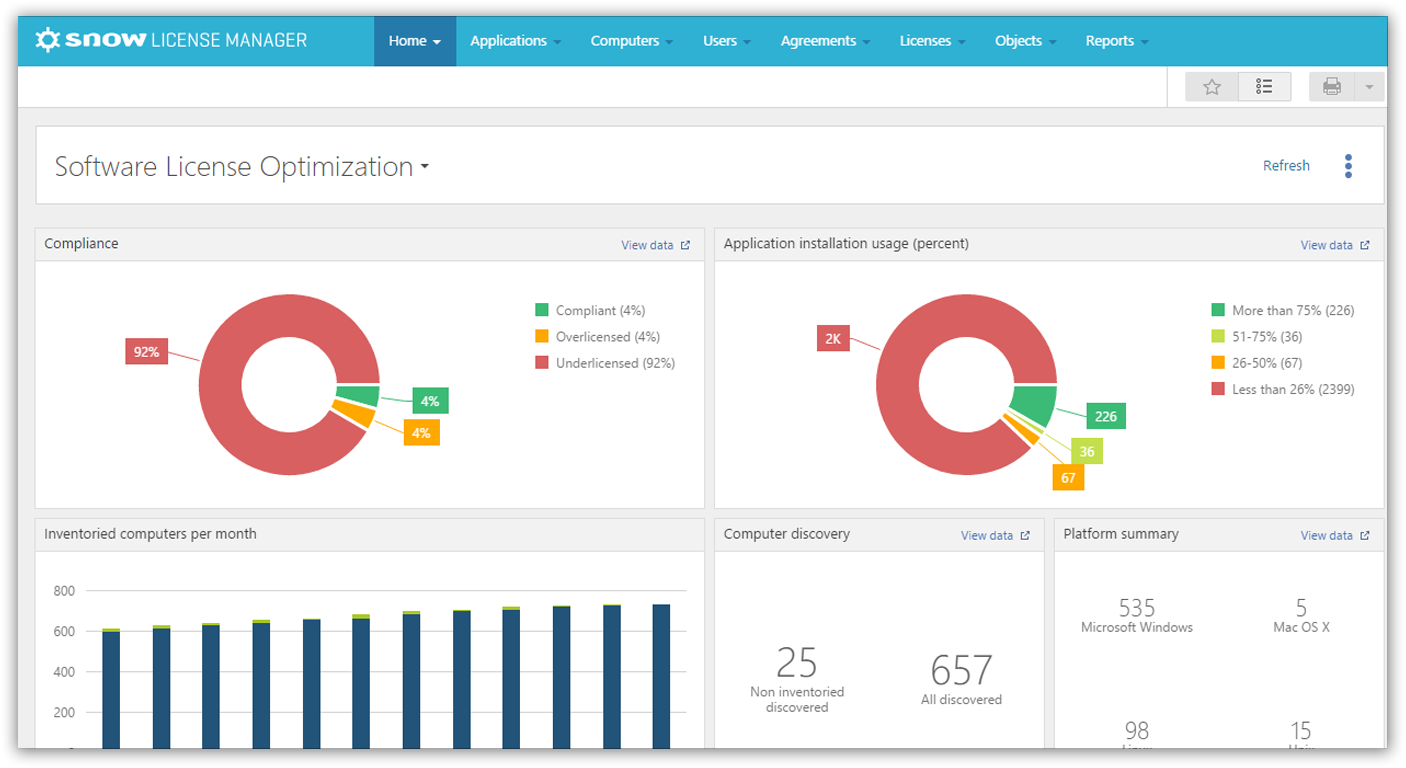The width and height of the screenshot is (1406, 768).
Task: Click external link icon in Computer discovery
Action: tap(1025, 536)
